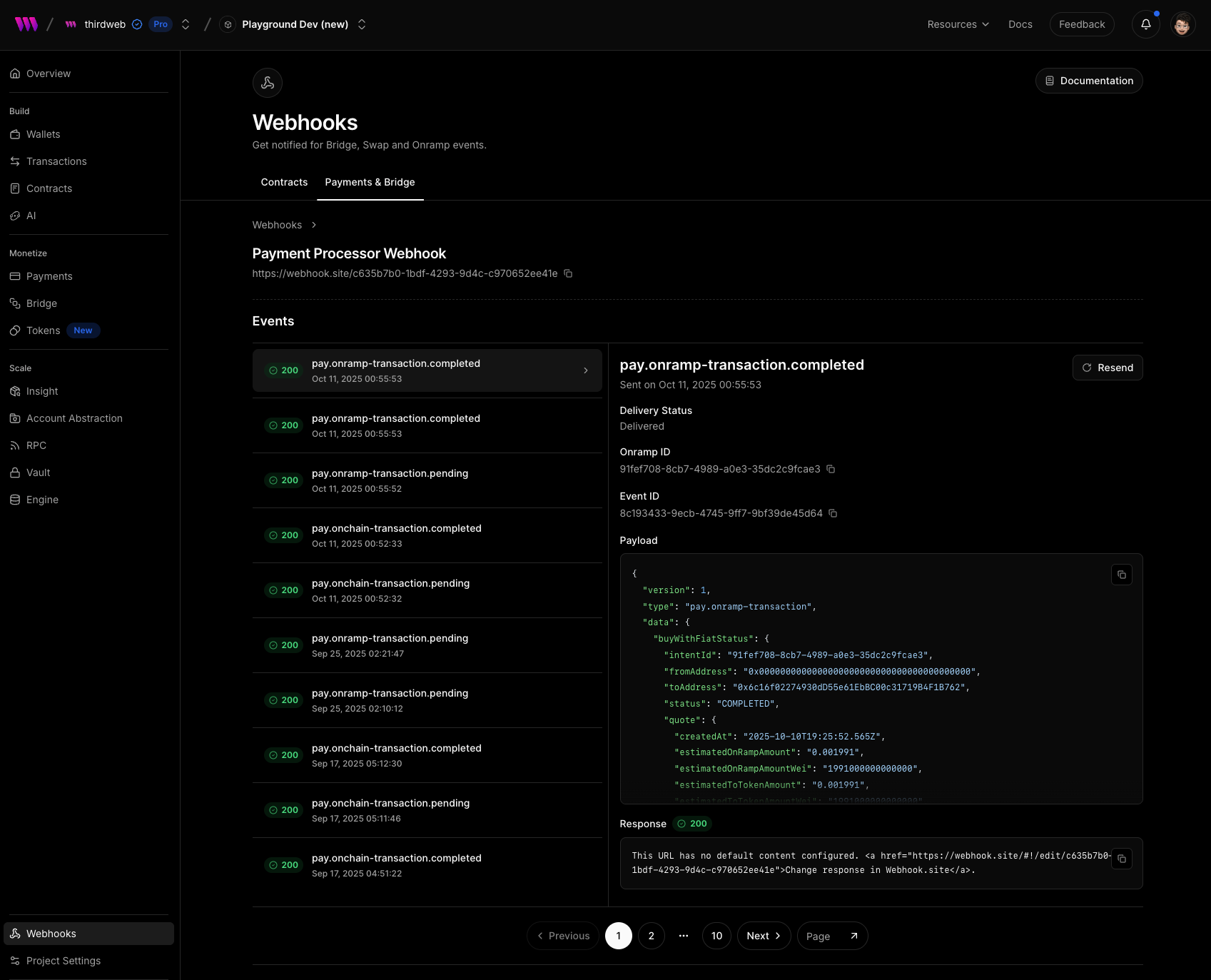This screenshot has width=1211, height=980.
Task: Open the notifications bell
Action: (x=1145, y=24)
